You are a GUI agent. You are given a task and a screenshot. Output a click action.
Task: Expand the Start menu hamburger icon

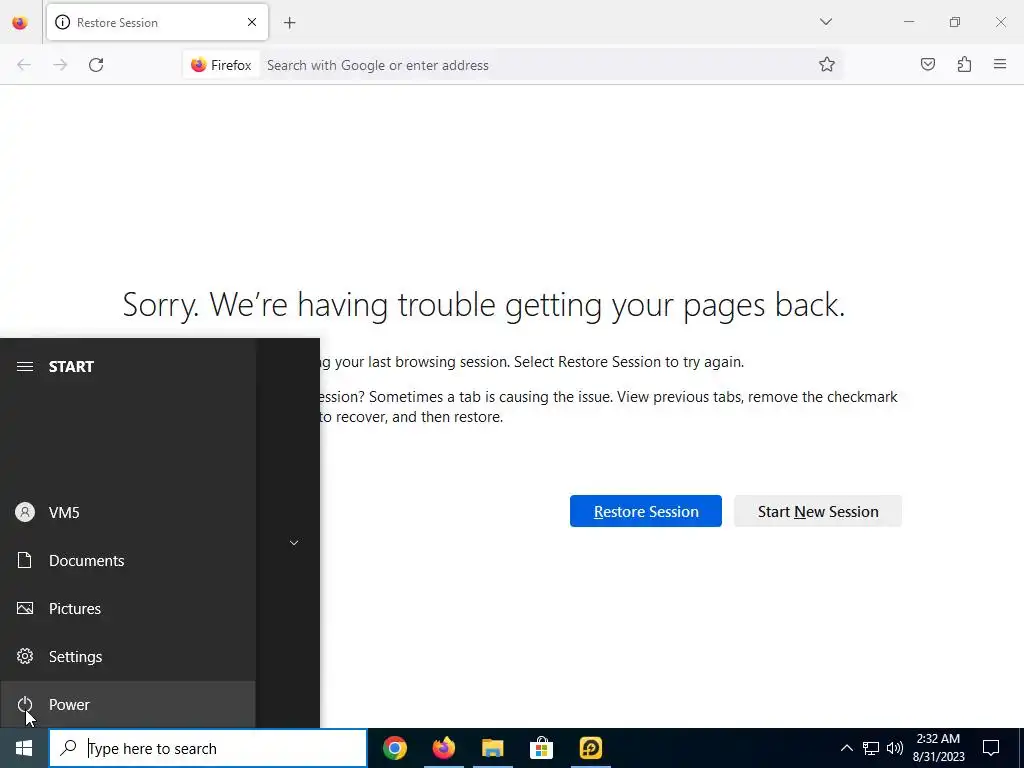[x=25, y=366]
